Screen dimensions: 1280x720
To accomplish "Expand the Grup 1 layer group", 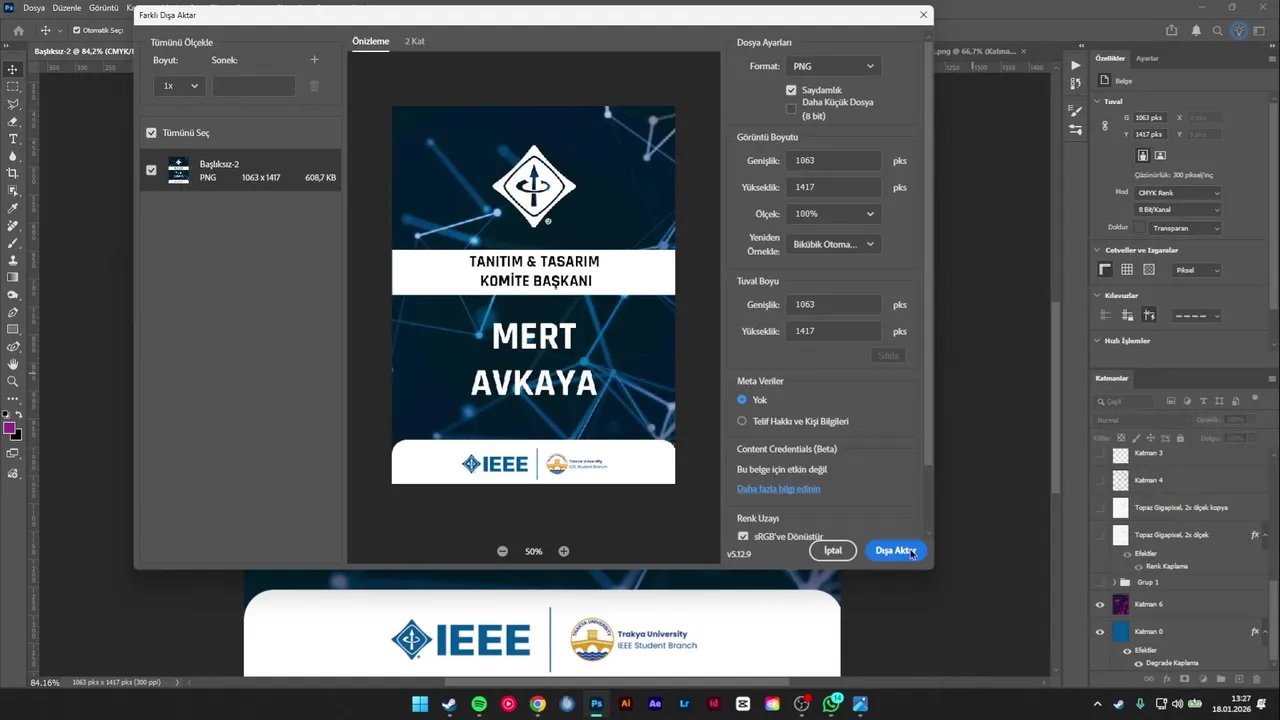I will coord(1114,582).
